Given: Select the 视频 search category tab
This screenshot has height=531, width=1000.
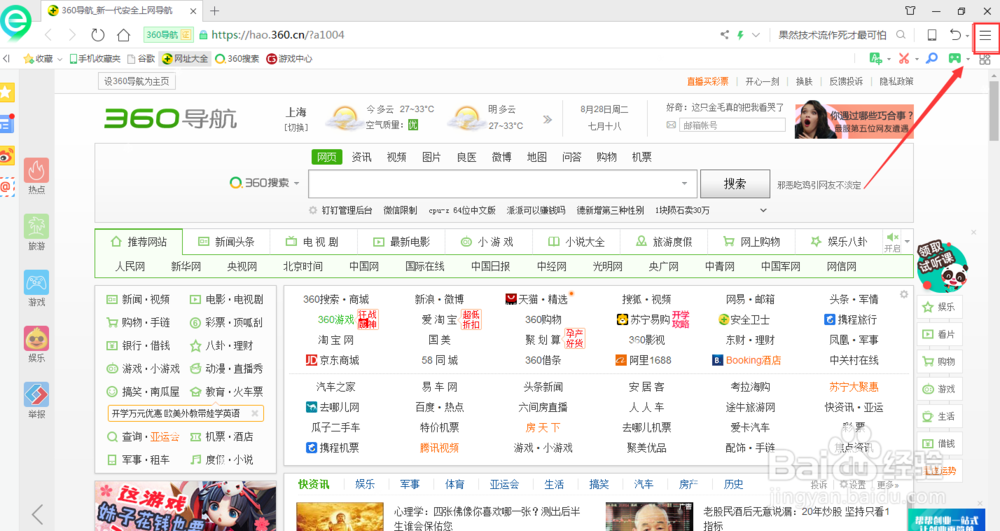Looking at the screenshot, I should [x=396, y=157].
